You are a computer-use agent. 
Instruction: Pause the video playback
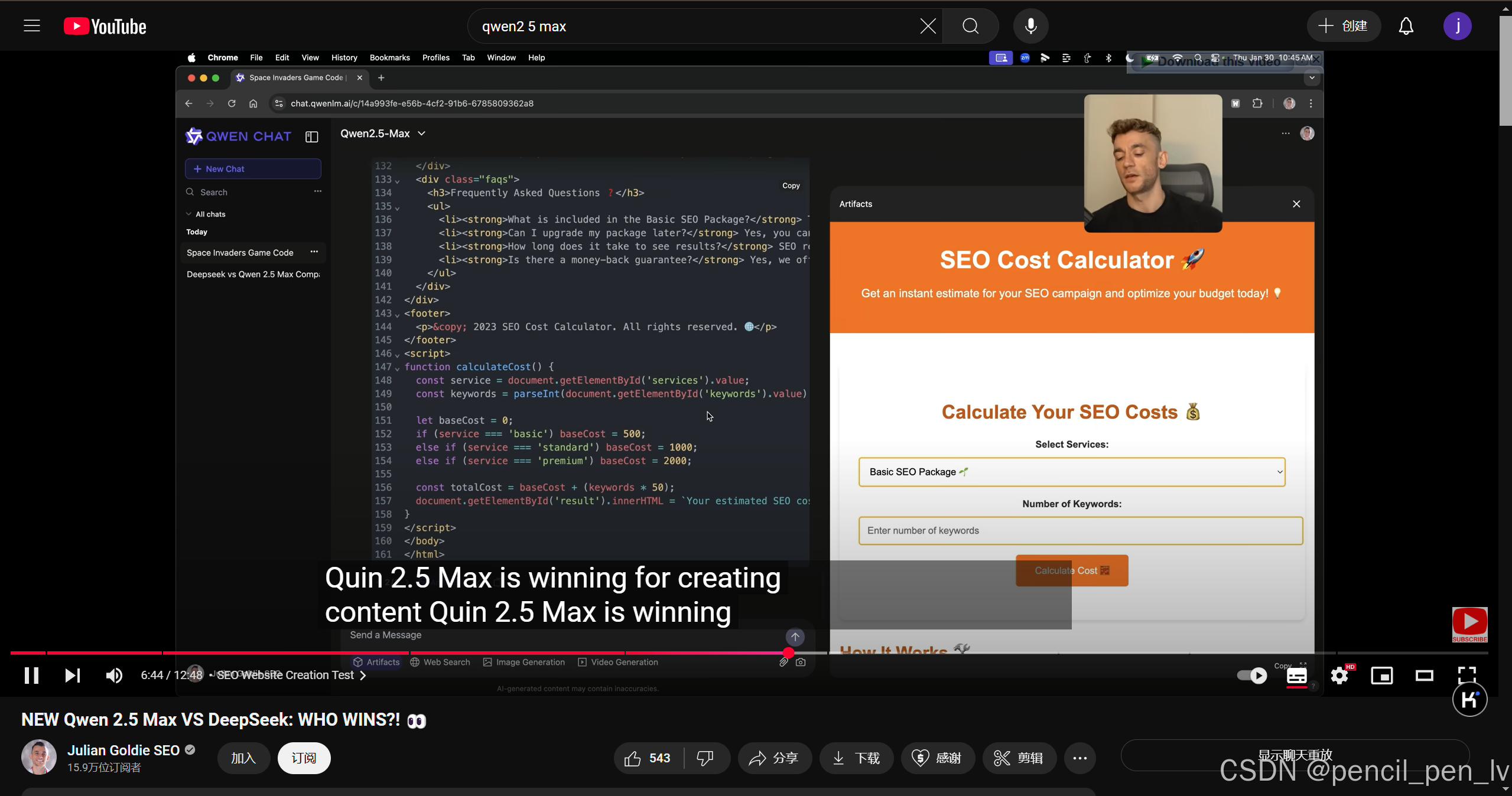click(31, 676)
